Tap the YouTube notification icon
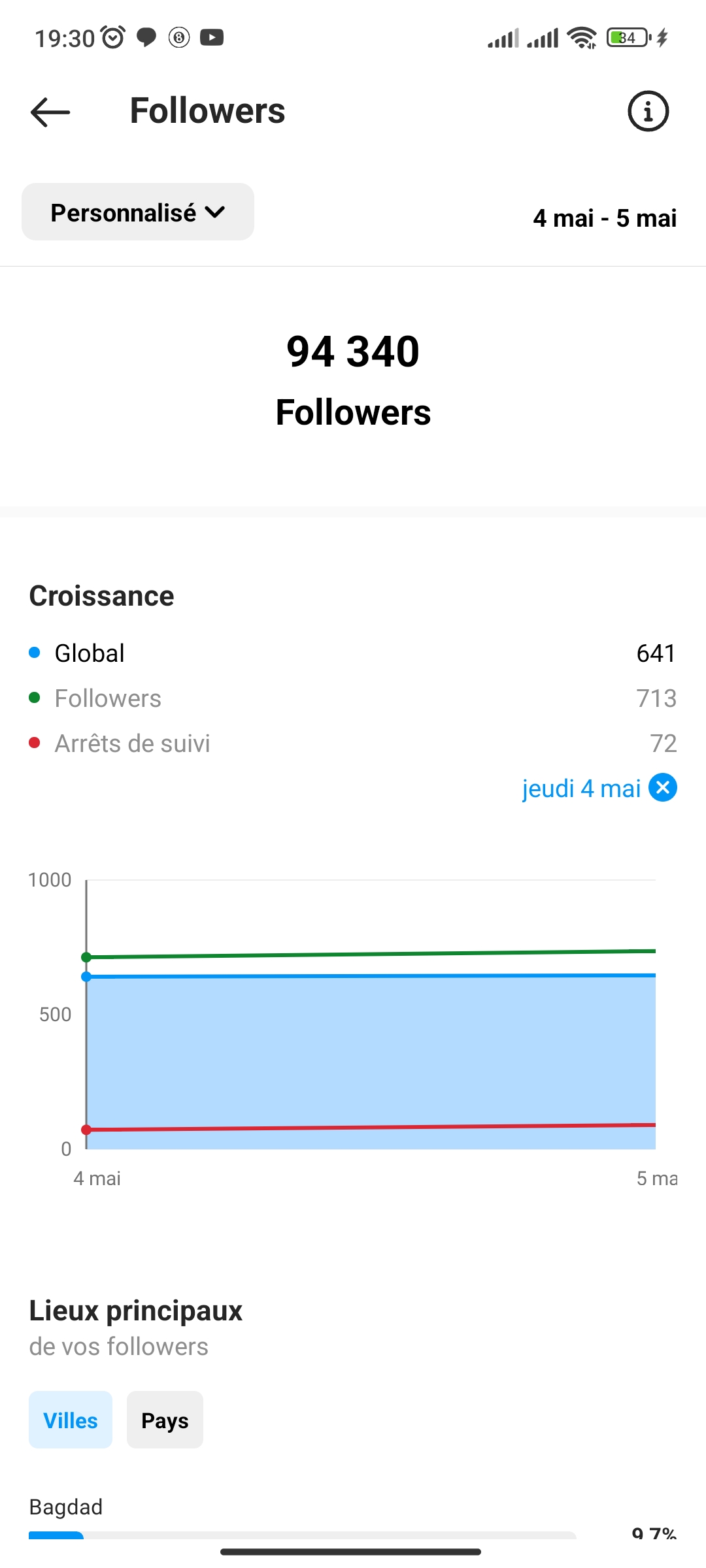The height and width of the screenshot is (1568, 706). point(212,38)
